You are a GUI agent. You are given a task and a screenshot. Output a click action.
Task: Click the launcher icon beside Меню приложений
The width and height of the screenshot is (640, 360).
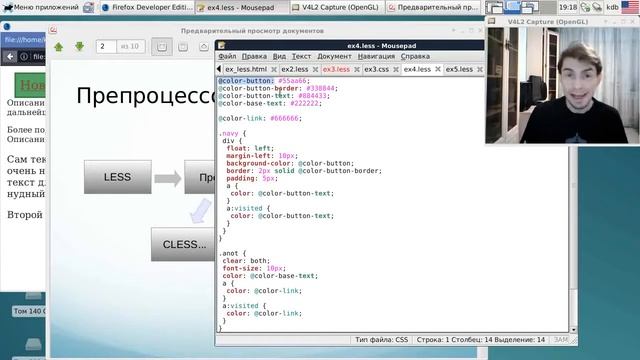(x=89, y=7)
